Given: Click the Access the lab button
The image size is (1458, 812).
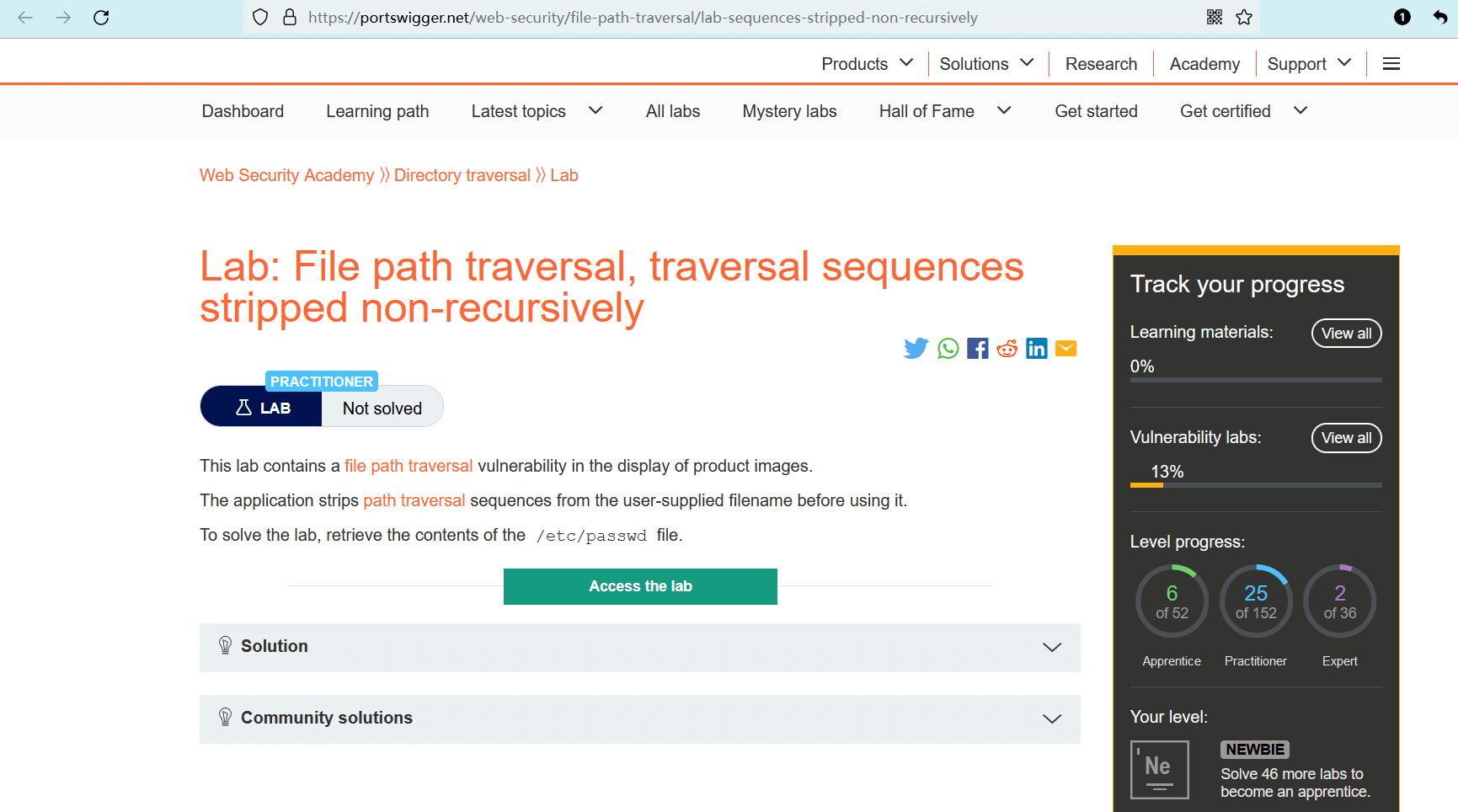Looking at the screenshot, I should click(x=640, y=586).
